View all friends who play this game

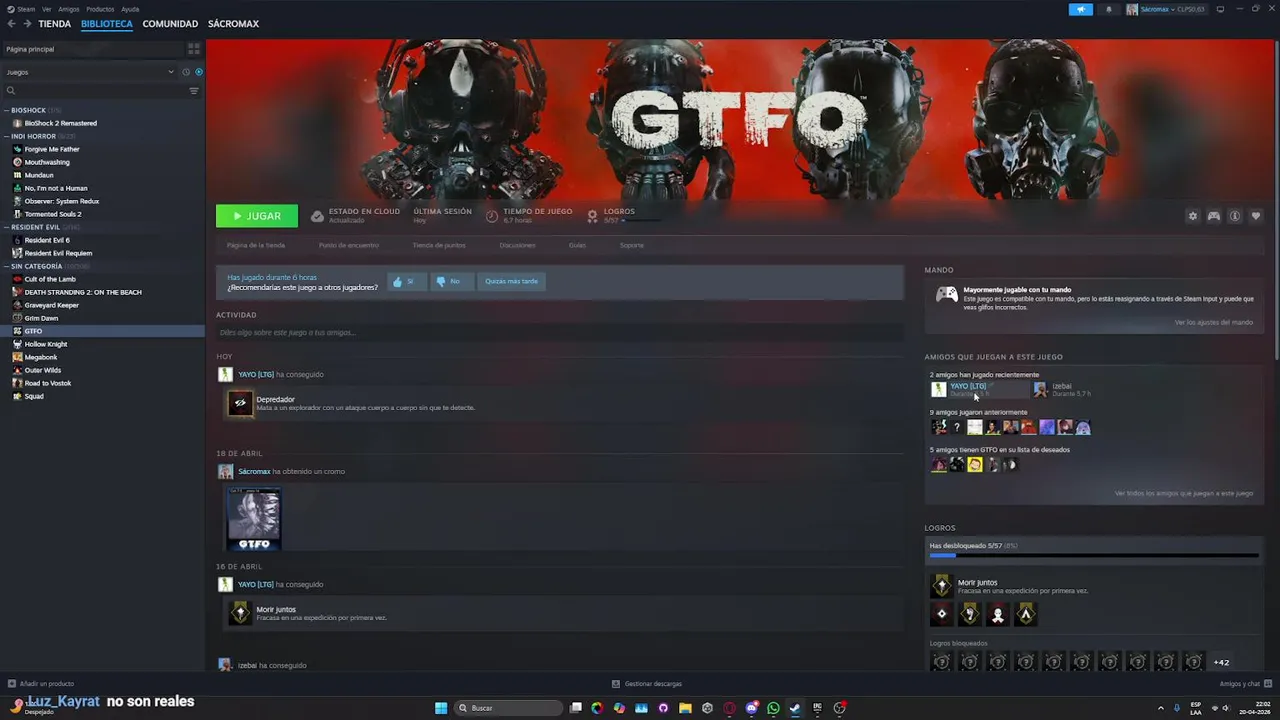1184,493
